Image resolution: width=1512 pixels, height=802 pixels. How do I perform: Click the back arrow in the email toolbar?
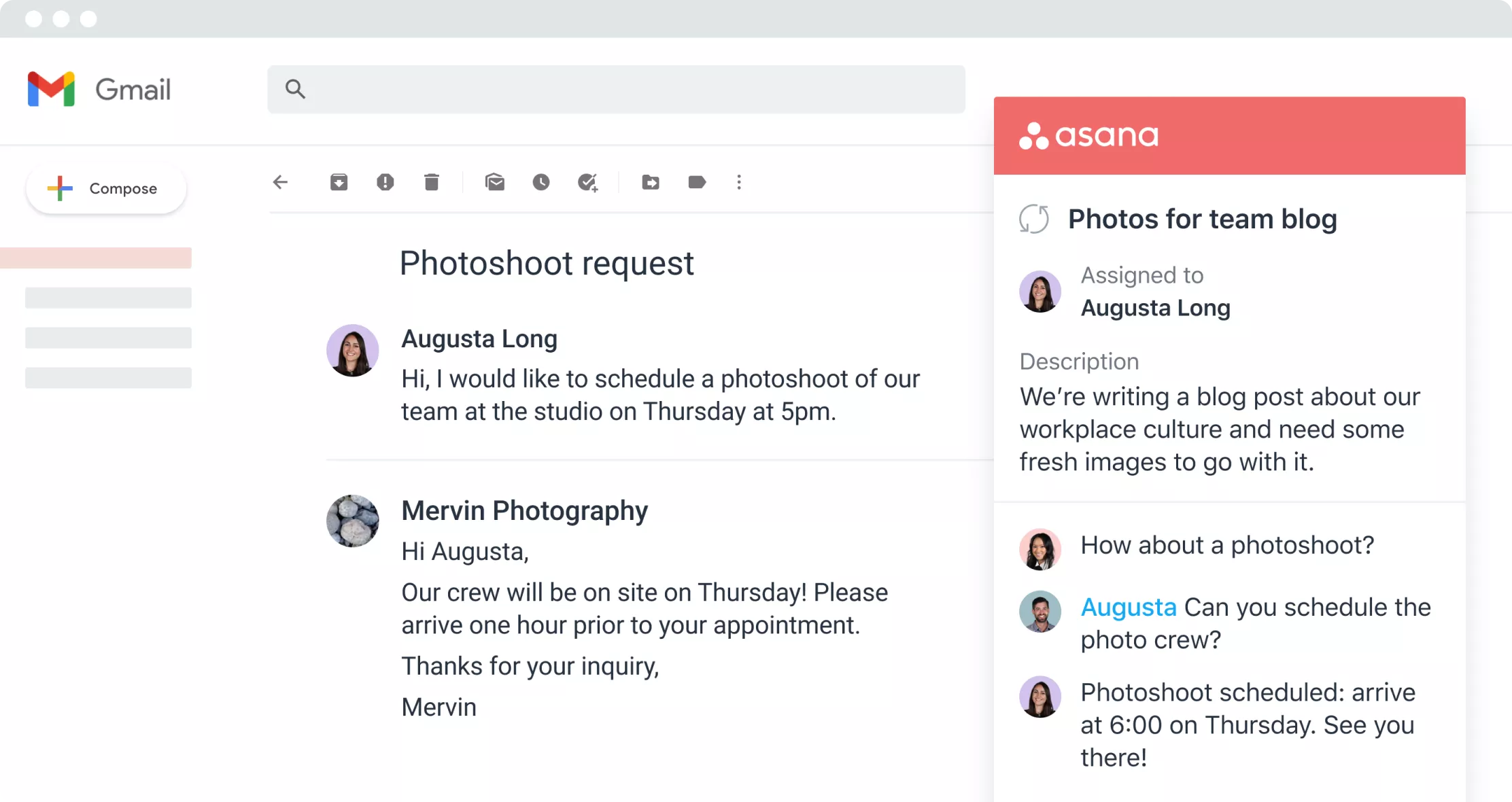click(x=280, y=182)
